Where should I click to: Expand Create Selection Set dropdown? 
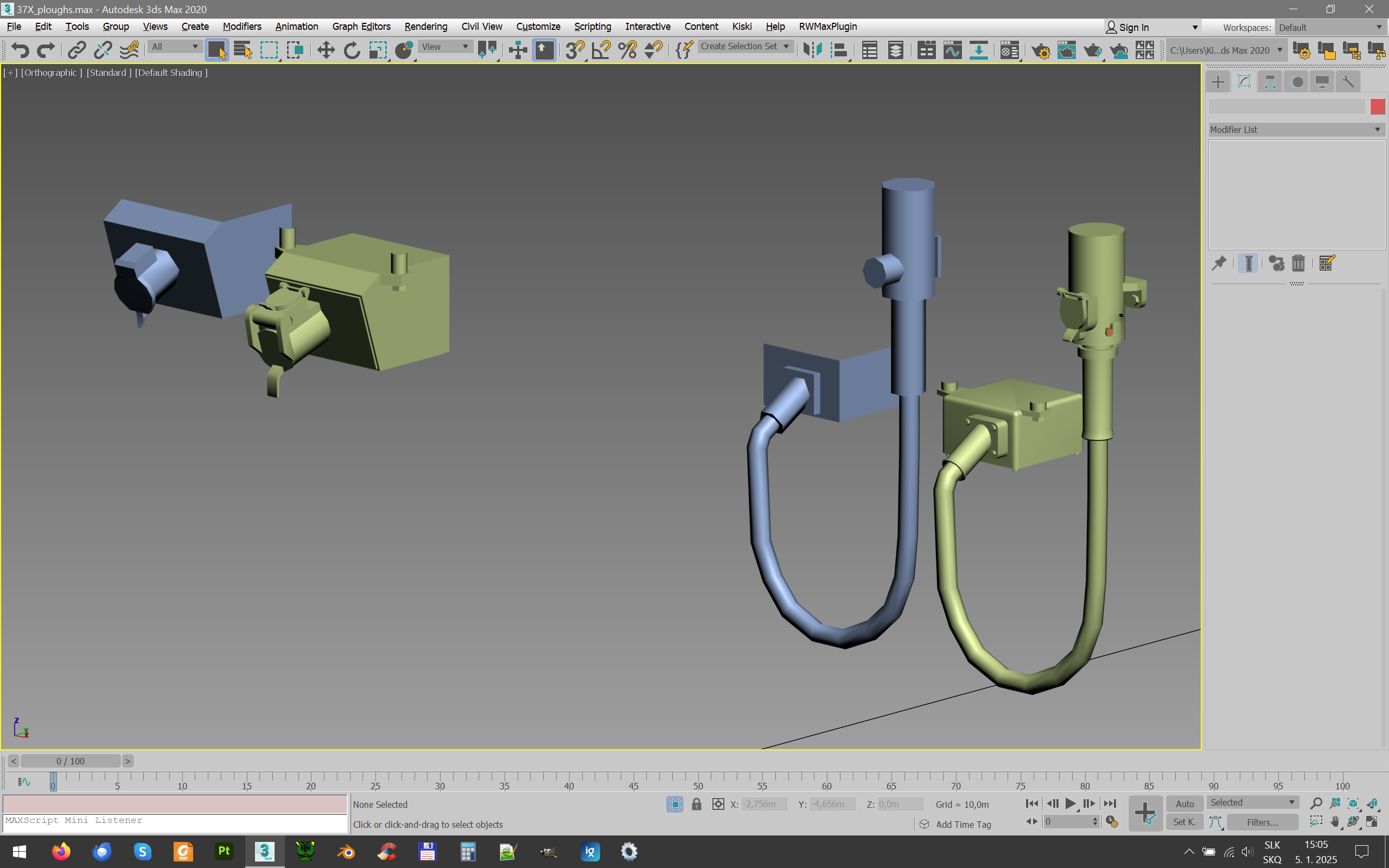coord(746,47)
